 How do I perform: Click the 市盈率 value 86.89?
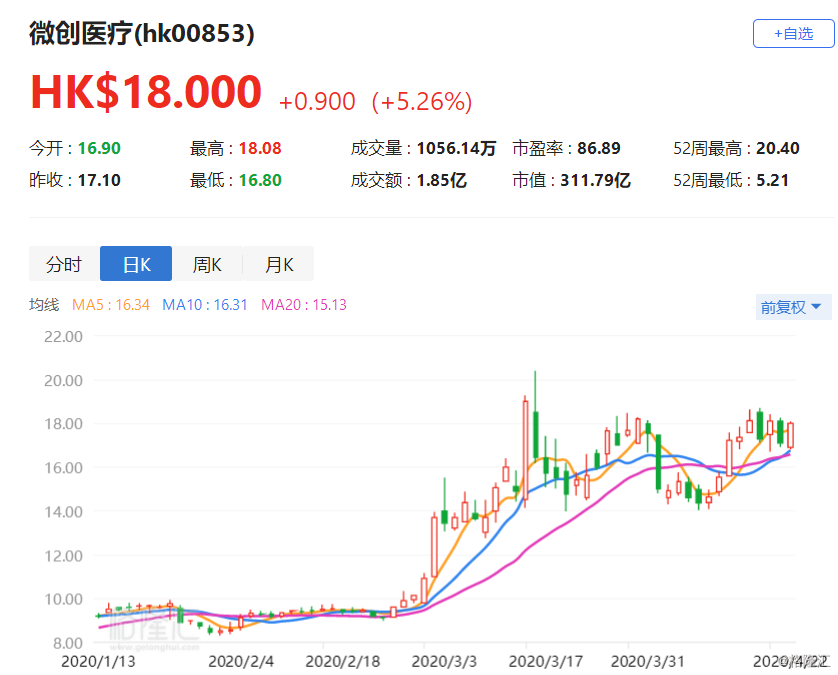tap(599, 148)
